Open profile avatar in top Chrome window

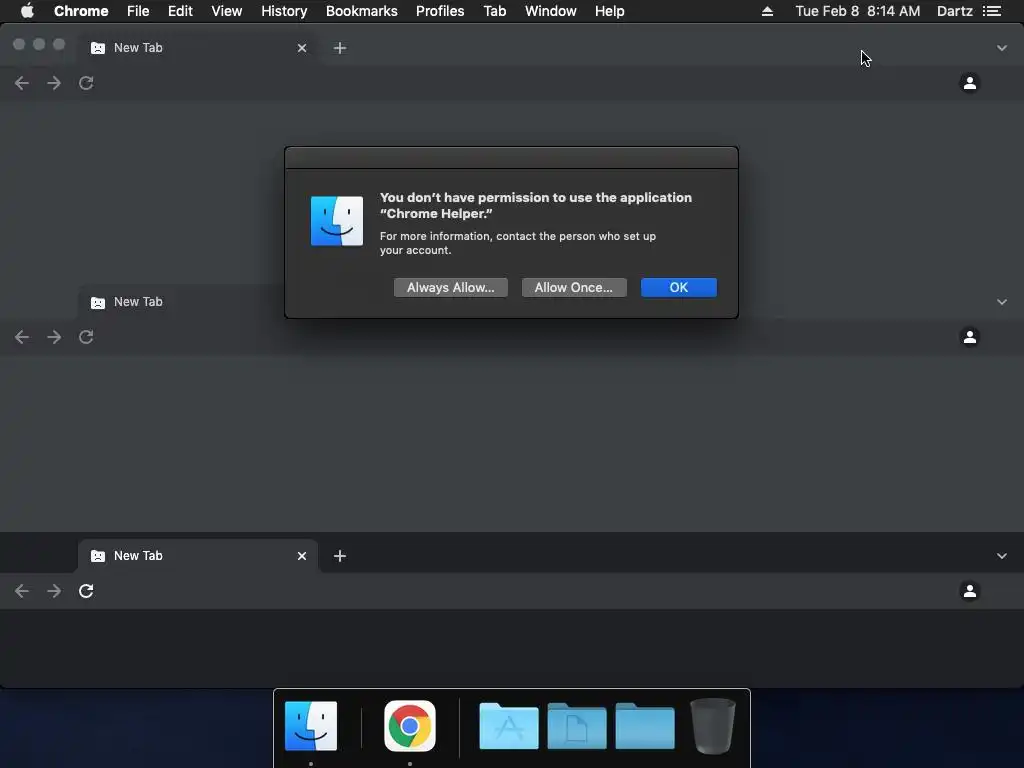pos(970,83)
